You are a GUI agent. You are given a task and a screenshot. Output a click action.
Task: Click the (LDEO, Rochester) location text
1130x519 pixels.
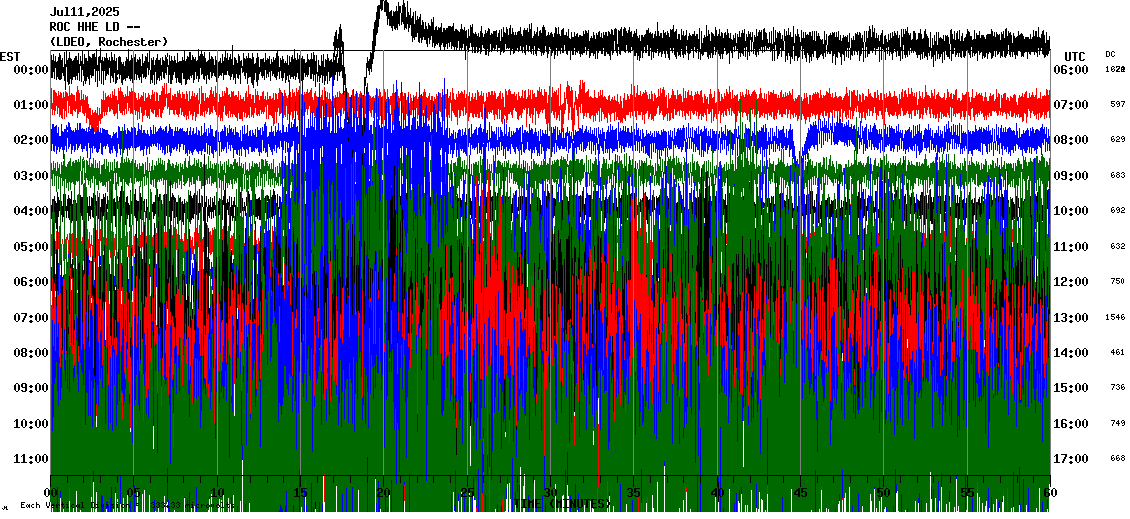click(x=109, y=42)
